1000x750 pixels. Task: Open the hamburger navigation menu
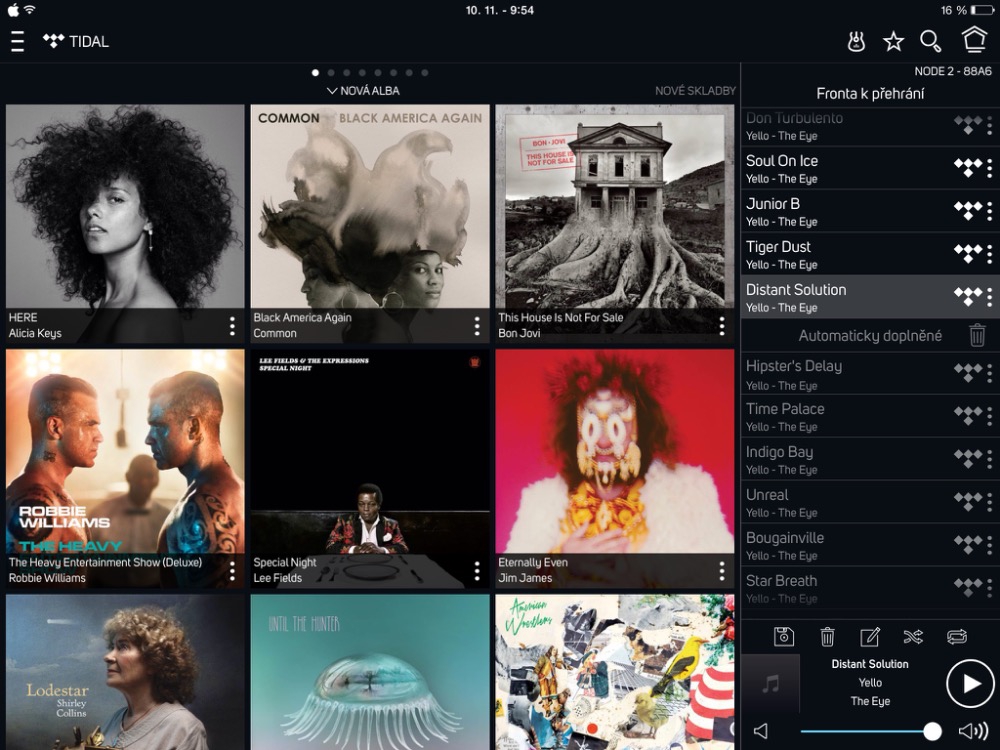18,41
